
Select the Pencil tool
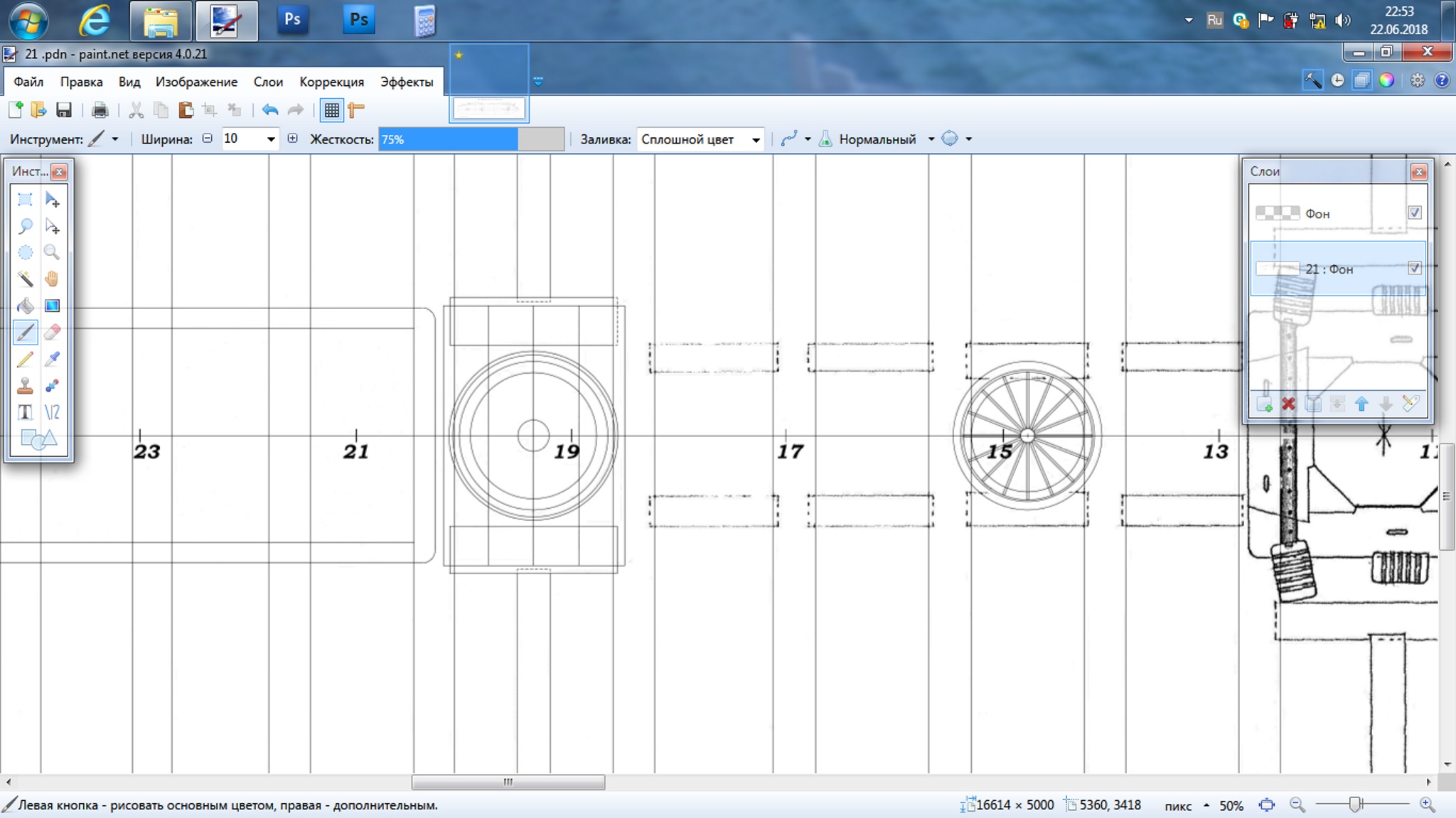tap(25, 359)
